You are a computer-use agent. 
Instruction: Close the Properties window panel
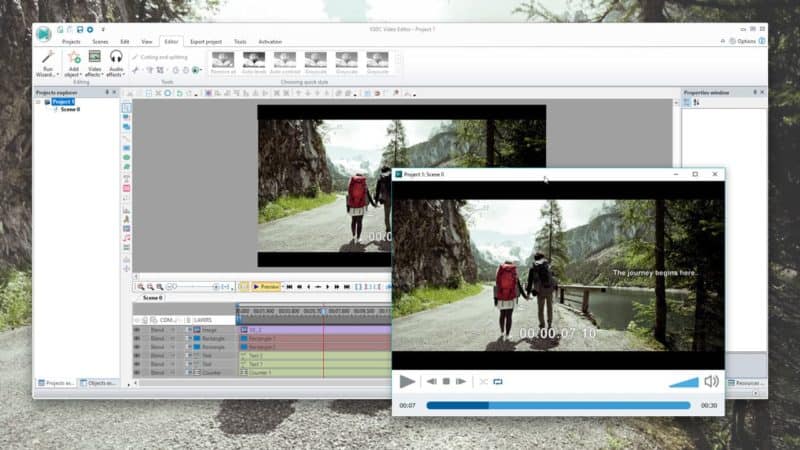pyautogui.click(x=762, y=92)
